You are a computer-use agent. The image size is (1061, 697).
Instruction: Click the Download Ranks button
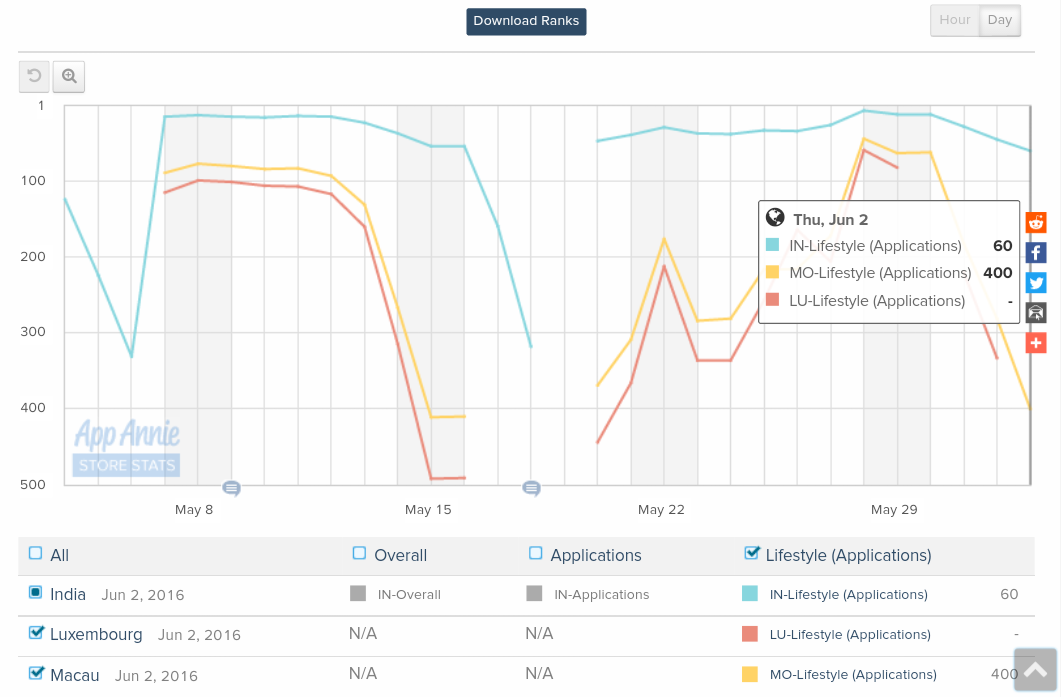pos(526,21)
